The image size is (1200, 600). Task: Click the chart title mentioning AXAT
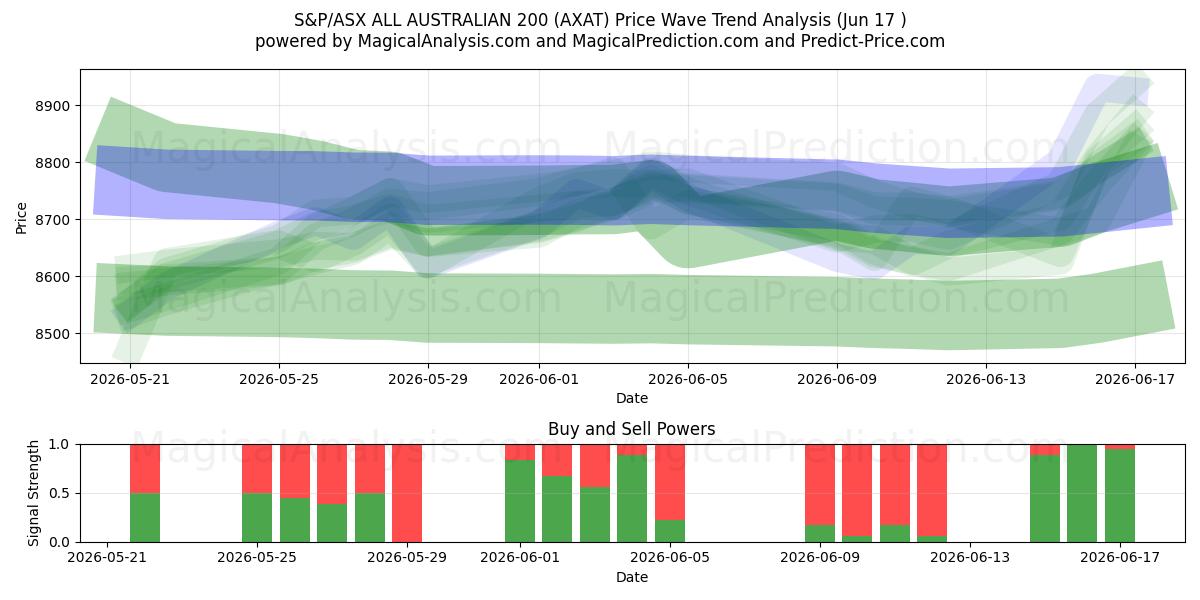point(600,20)
